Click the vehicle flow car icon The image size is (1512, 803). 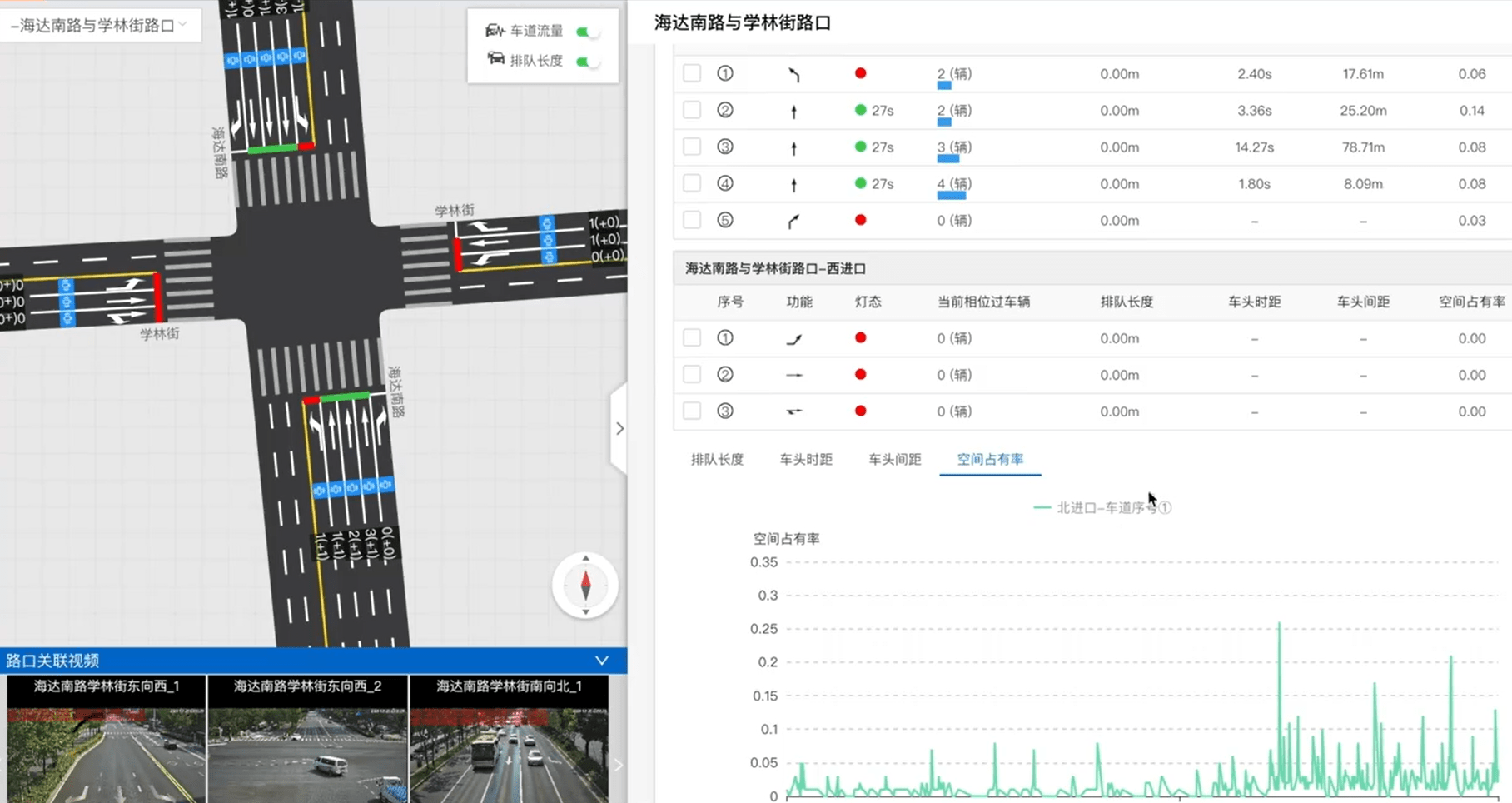[x=495, y=31]
